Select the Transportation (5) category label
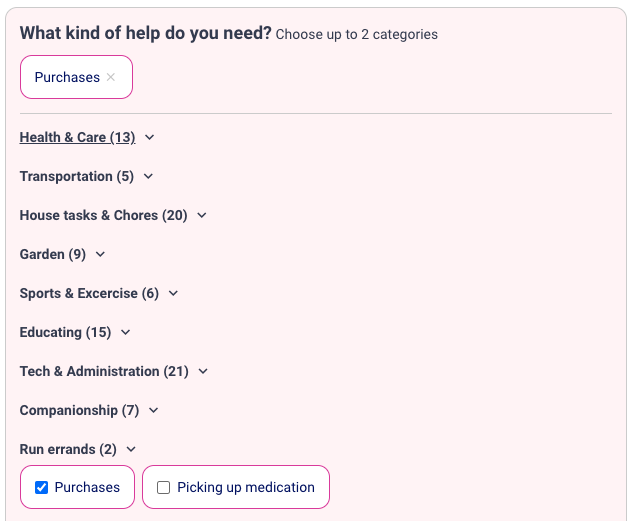This screenshot has height=521, width=632. tap(76, 177)
